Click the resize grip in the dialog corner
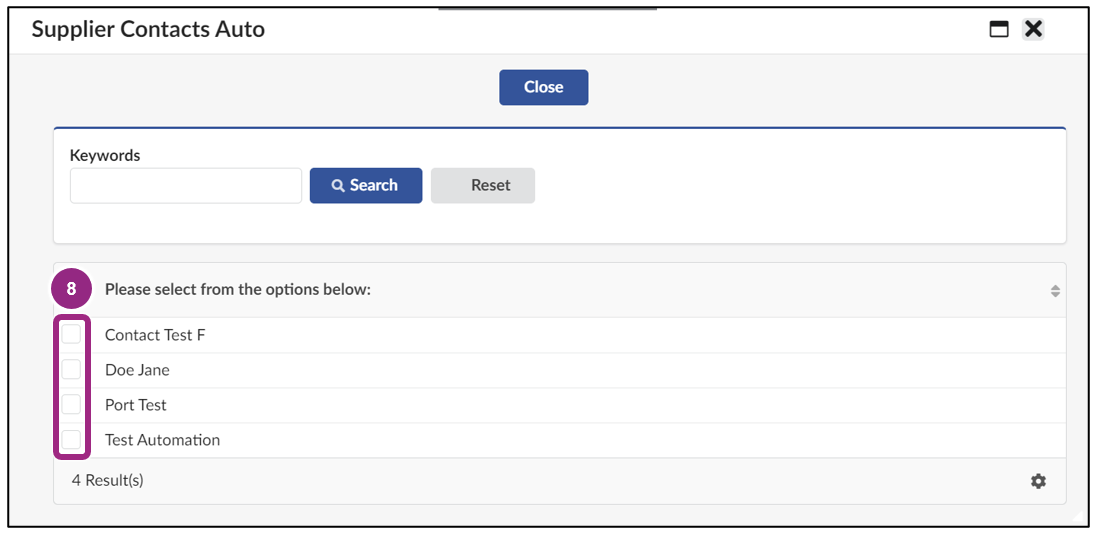This screenshot has height=533, width=1107. point(1077,516)
